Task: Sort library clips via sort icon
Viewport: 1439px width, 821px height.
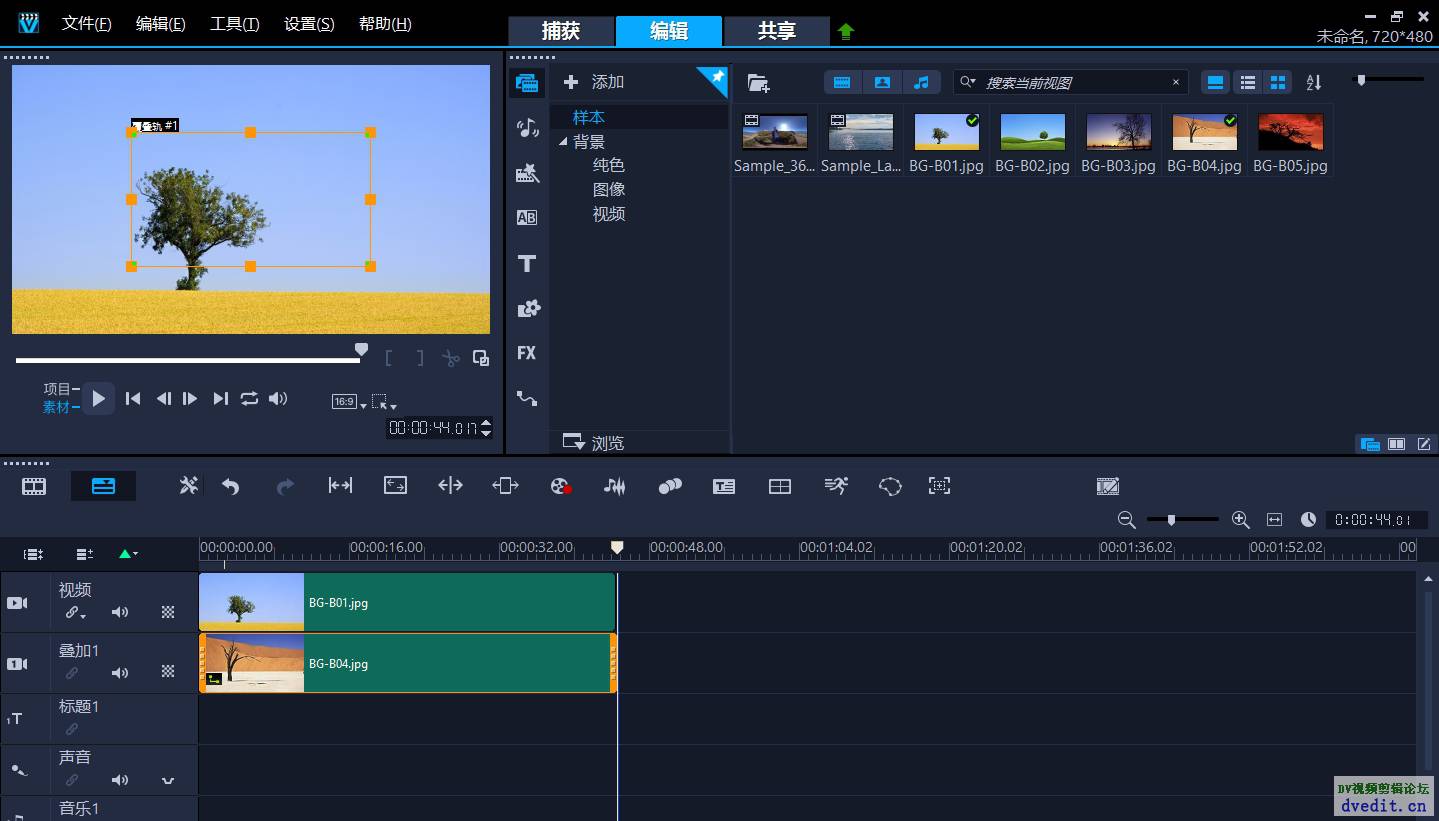Action: (1314, 82)
